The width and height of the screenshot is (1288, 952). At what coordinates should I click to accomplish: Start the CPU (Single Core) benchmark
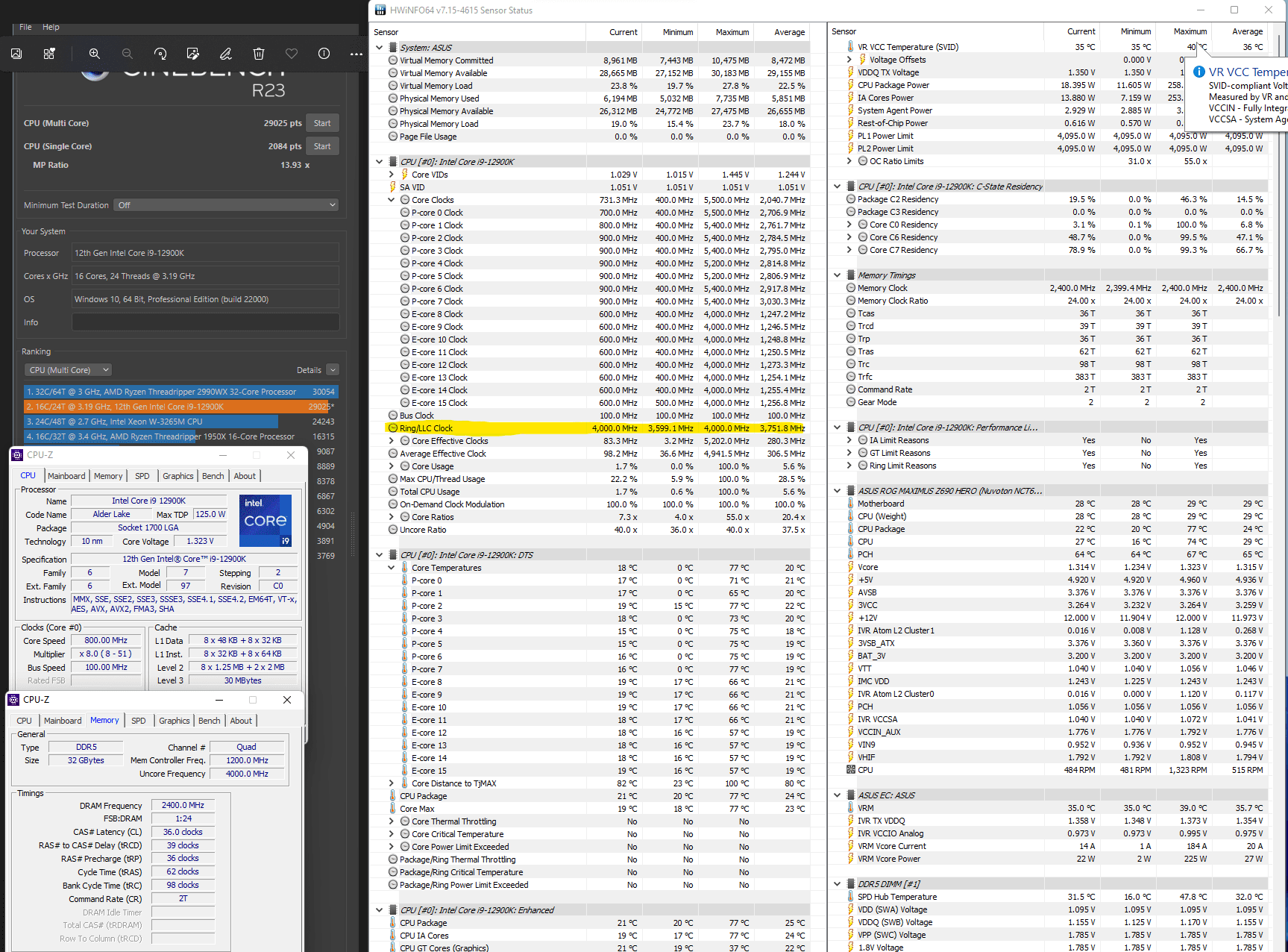(x=322, y=146)
